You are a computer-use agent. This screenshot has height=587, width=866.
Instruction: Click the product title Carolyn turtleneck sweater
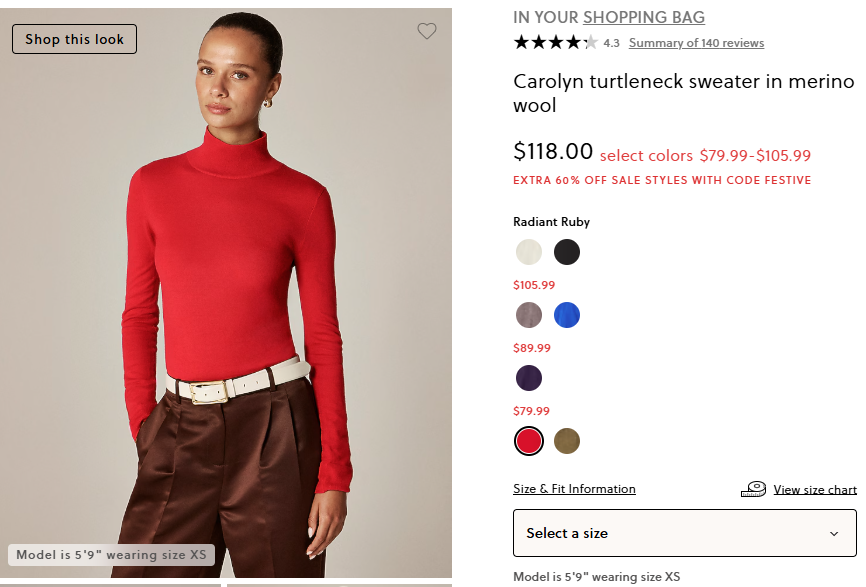684,93
